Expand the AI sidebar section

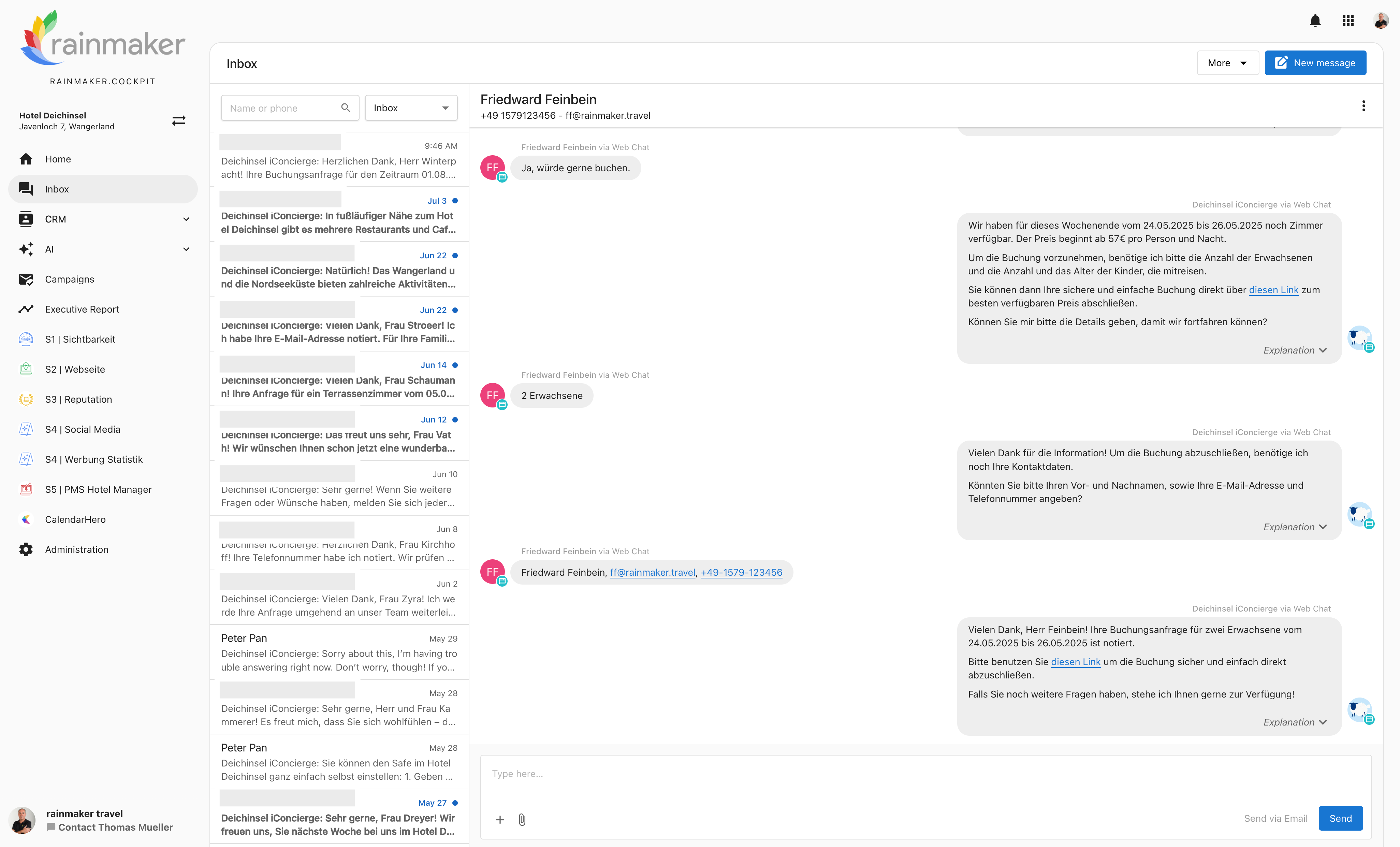[x=186, y=249]
